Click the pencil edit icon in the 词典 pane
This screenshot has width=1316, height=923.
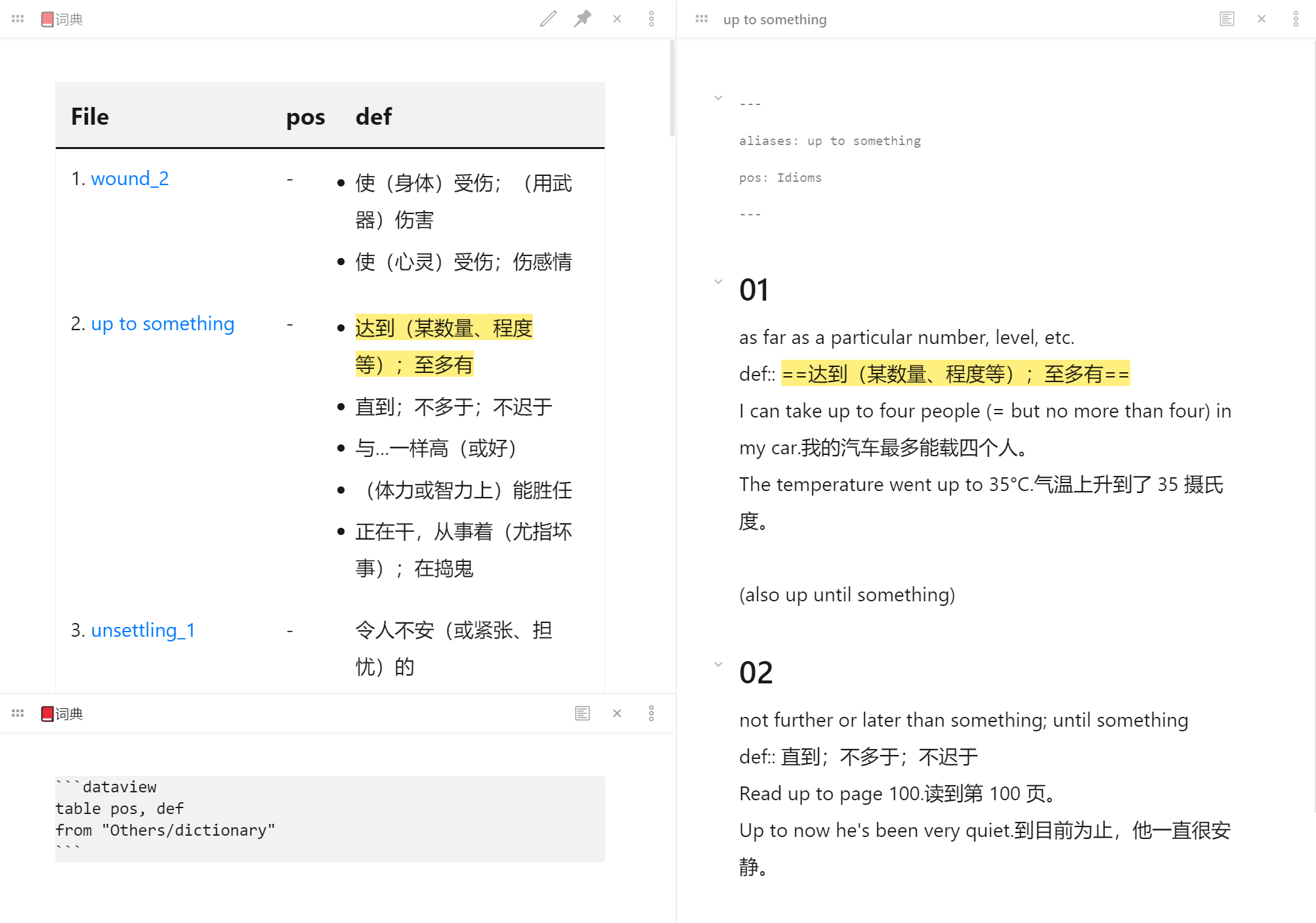pos(548,18)
